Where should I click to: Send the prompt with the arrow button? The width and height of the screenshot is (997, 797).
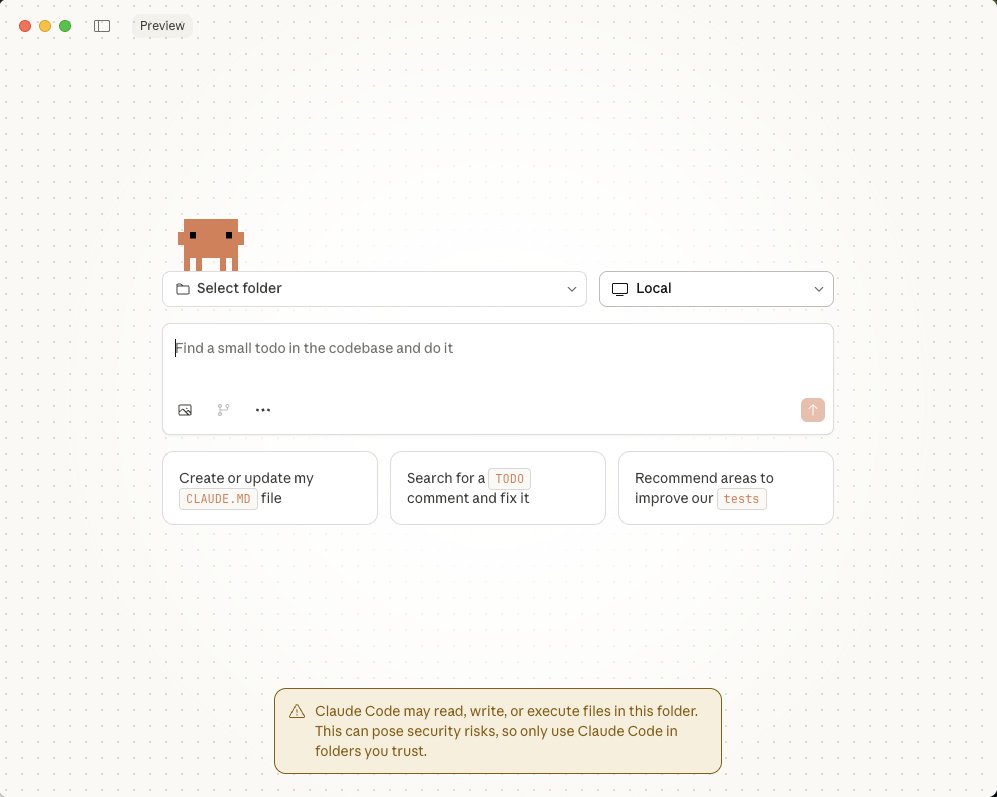pos(813,410)
